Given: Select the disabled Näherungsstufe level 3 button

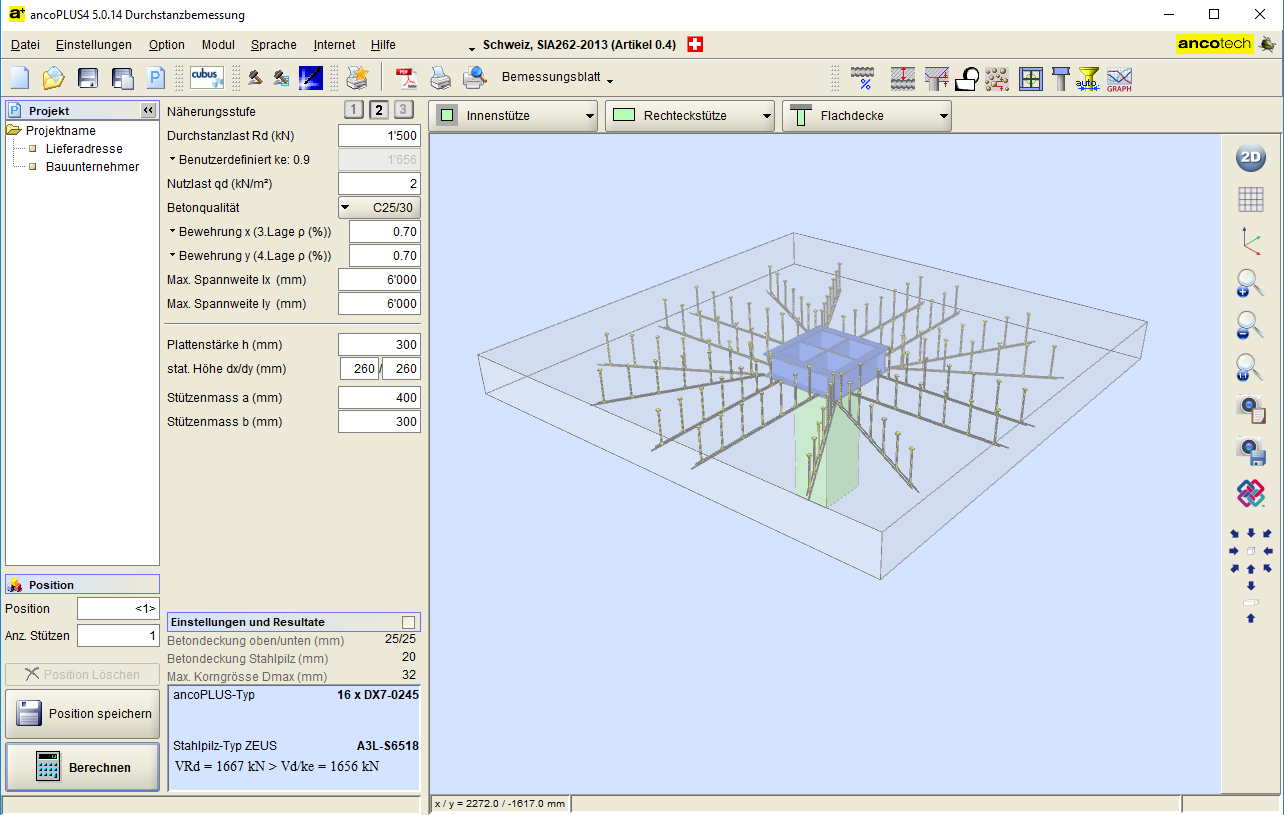Looking at the screenshot, I should pyautogui.click(x=403, y=111).
